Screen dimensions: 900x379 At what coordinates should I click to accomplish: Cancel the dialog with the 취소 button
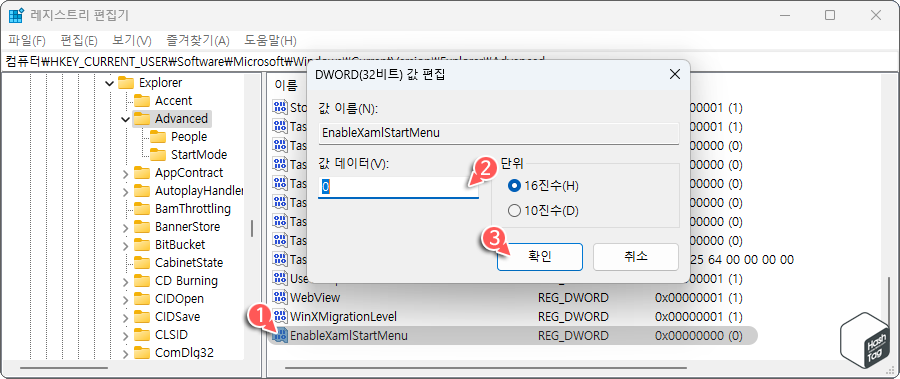click(x=635, y=257)
